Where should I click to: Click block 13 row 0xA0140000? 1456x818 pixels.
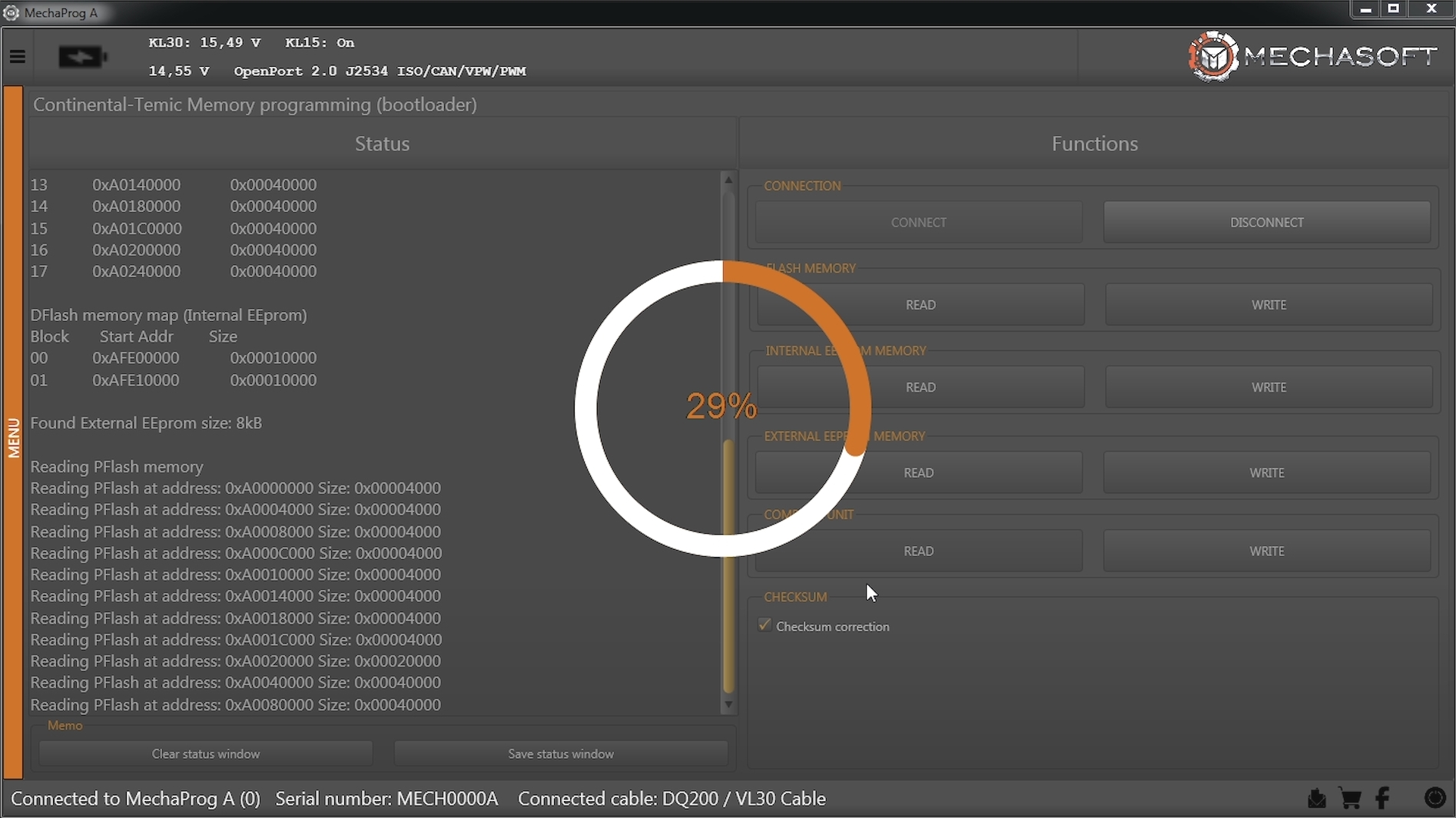(x=174, y=185)
